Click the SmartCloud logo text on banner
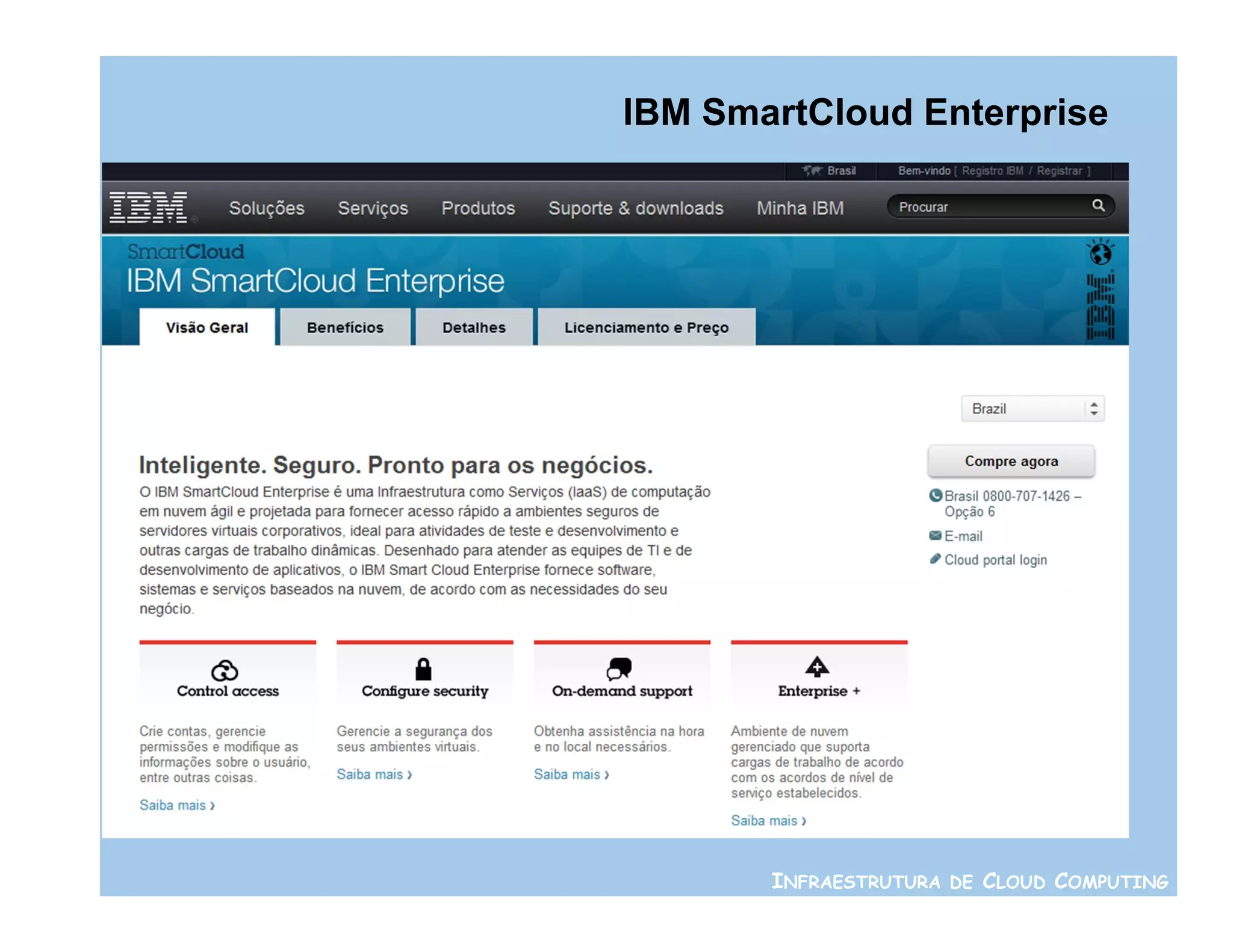Screen dimensions: 1233x952 tap(185, 252)
